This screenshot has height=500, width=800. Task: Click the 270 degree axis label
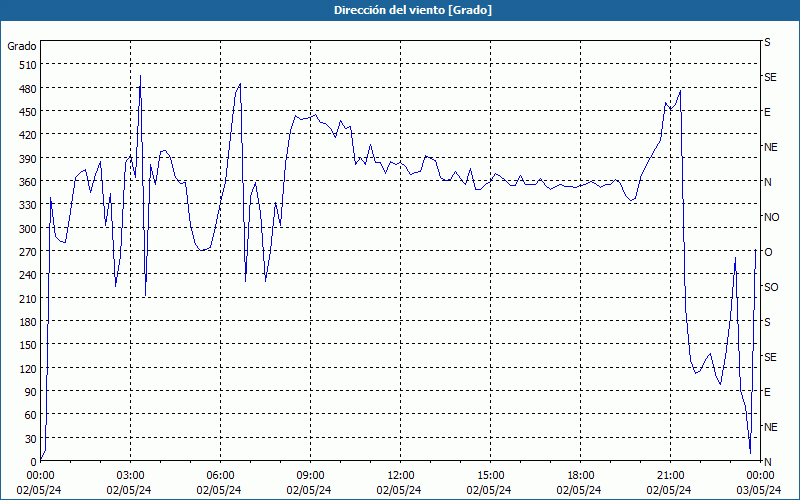coord(28,252)
